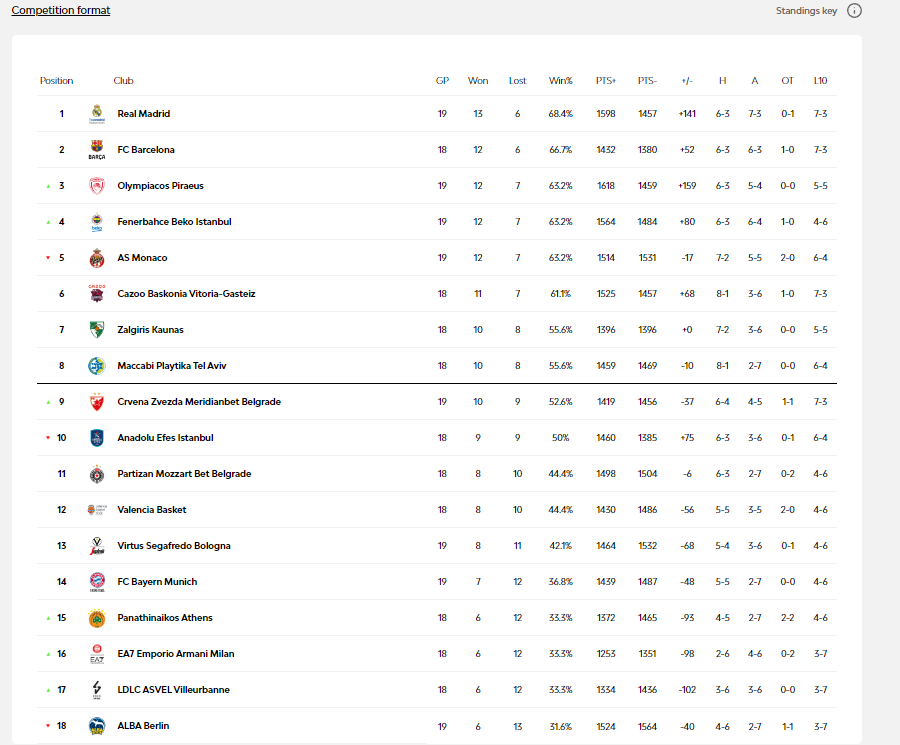Open the Competition format link
This screenshot has height=745, width=900.
click(x=61, y=11)
